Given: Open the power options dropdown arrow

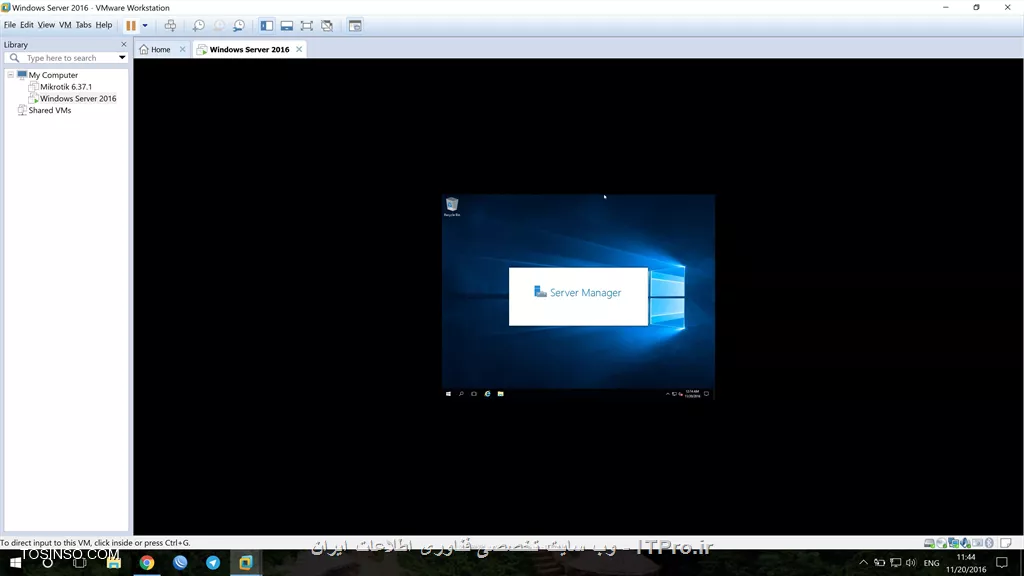Looking at the screenshot, I should point(145,25).
